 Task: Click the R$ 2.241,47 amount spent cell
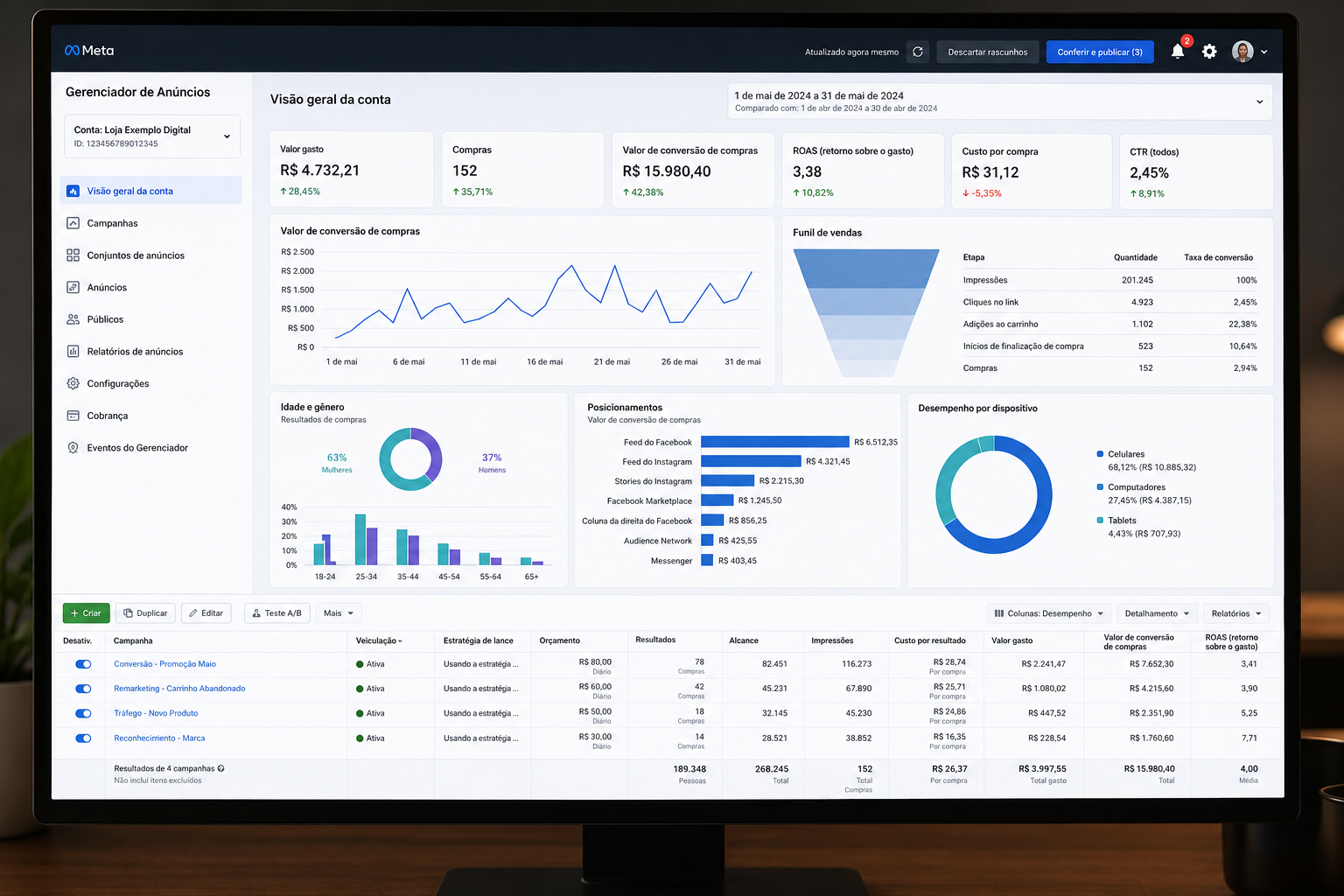(x=1044, y=664)
